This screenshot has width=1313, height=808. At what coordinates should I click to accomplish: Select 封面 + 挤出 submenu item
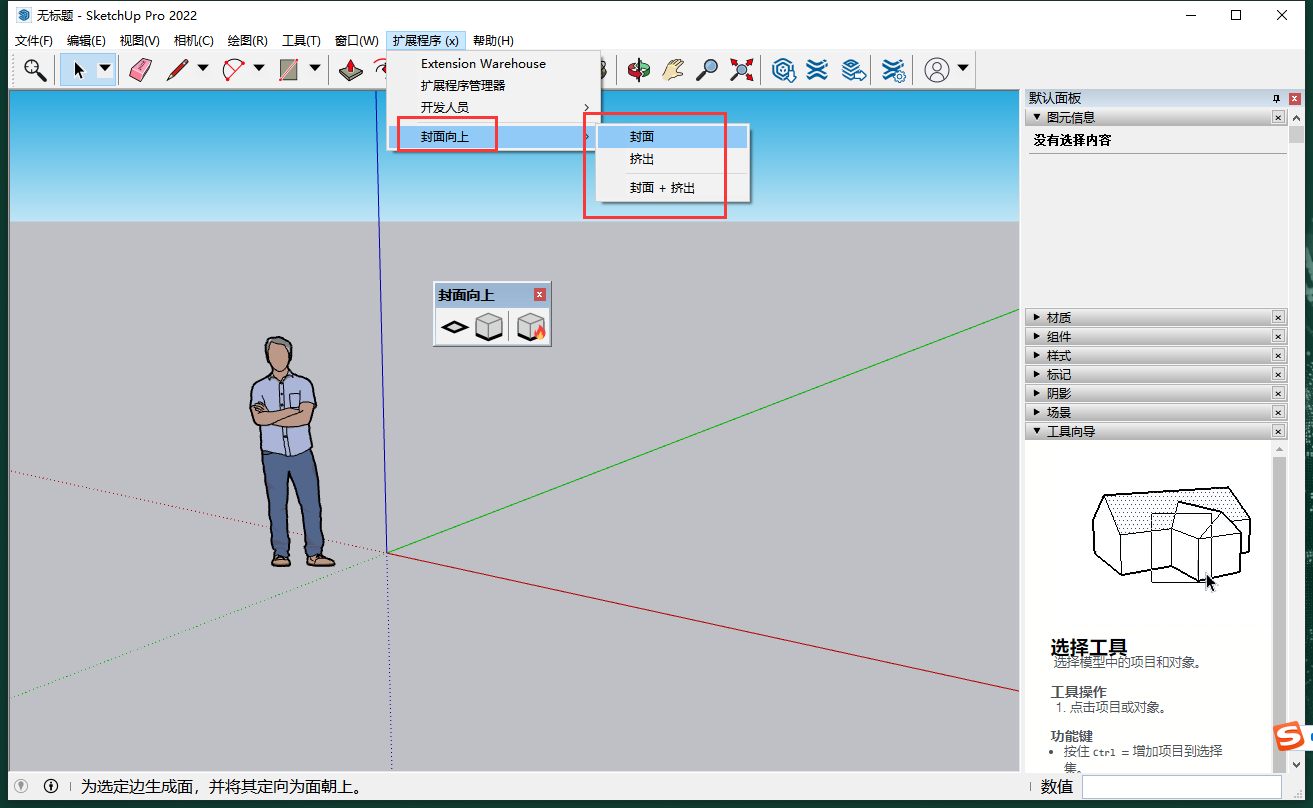(x=662, y=188)
